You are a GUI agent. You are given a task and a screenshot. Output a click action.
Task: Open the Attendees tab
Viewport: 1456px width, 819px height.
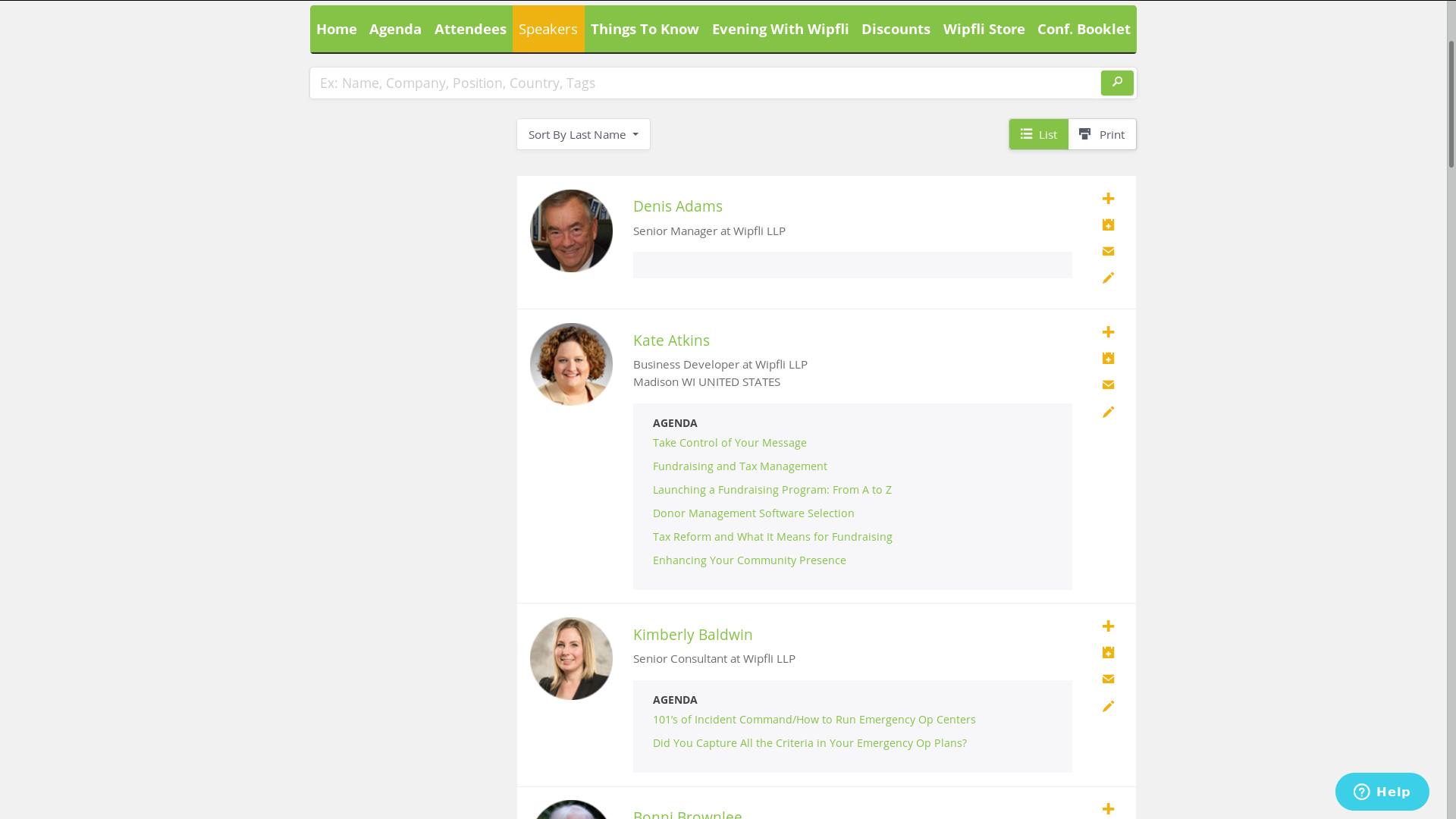tap(470, 29)
